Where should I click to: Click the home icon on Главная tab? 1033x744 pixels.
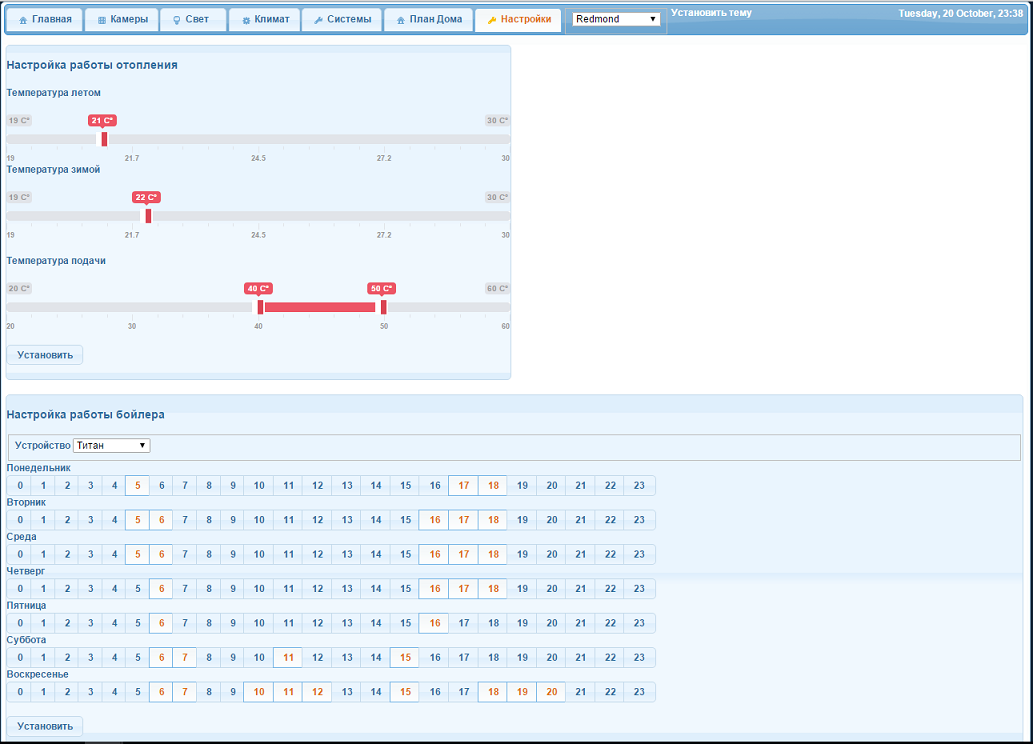coord(23,20)
